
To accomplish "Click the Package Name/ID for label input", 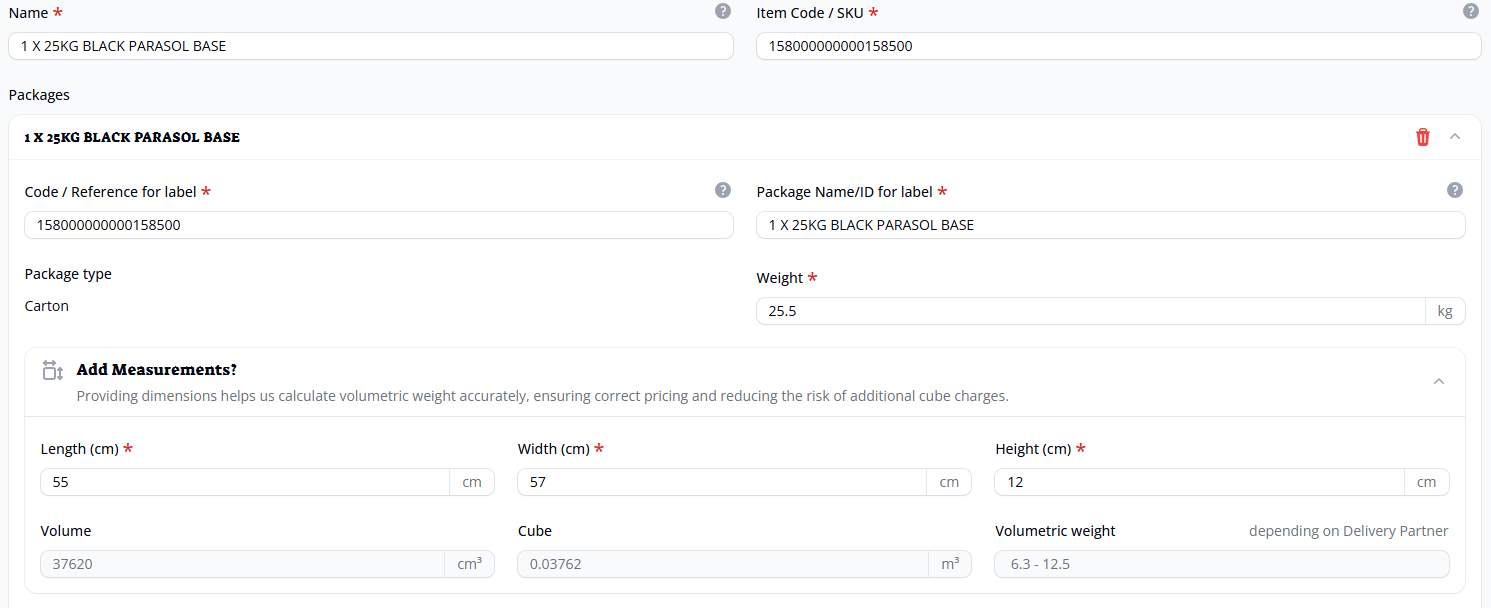I will (x=1110, y=225).
